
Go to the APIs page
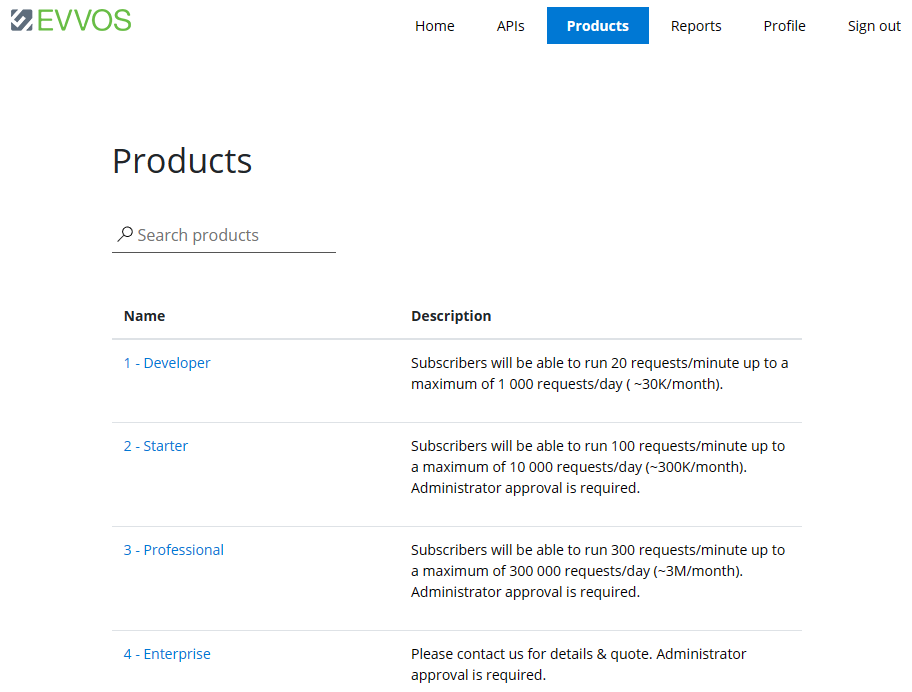(x=510, y=26)
